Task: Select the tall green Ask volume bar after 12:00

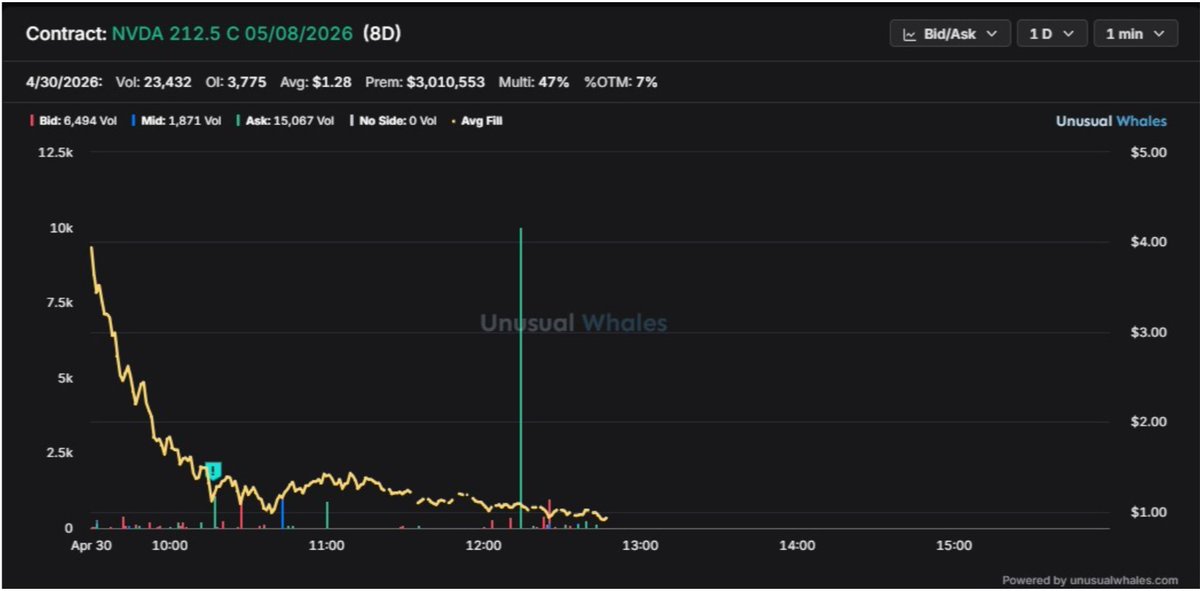Action: [x=521, y=377]
